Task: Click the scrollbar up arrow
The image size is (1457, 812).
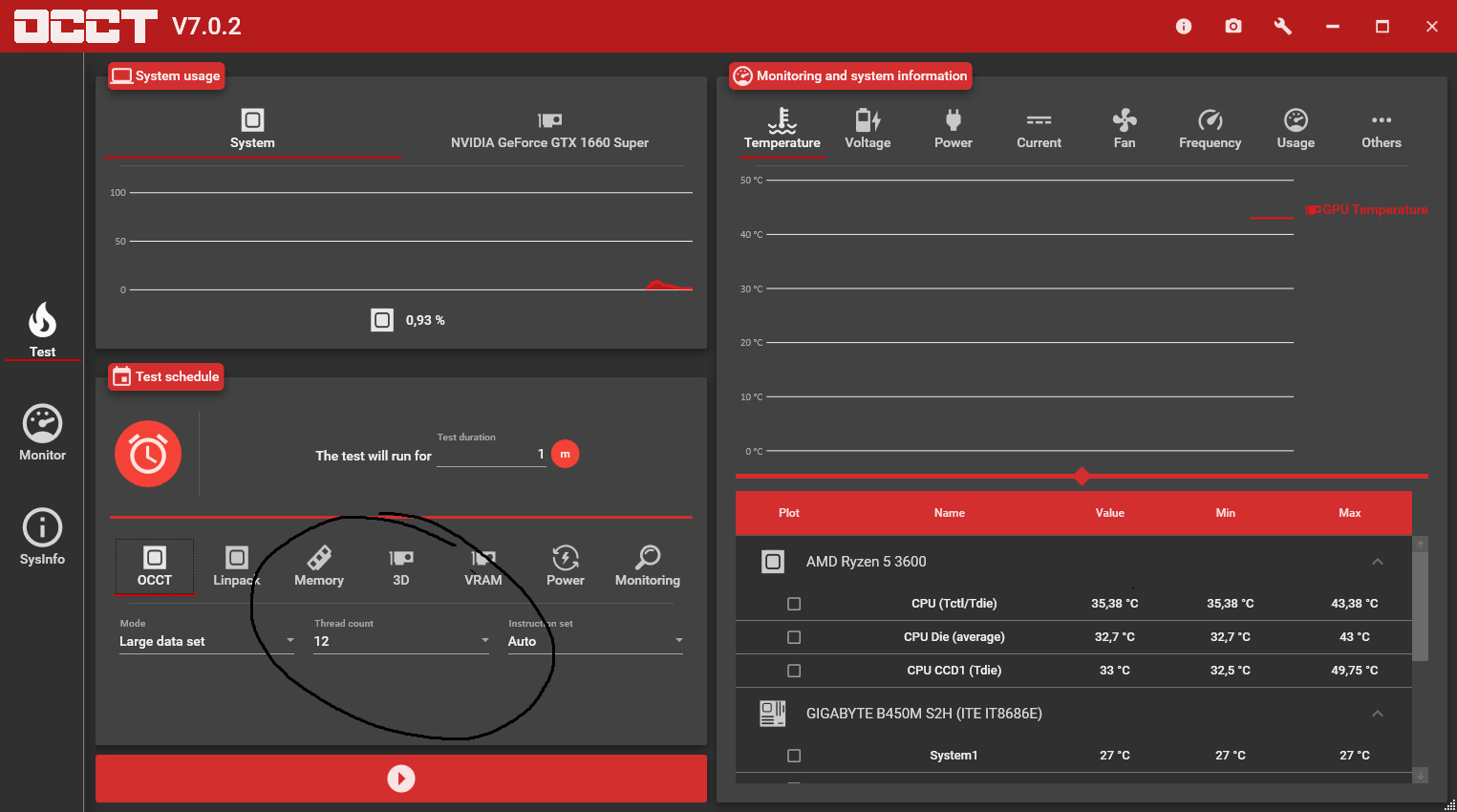Action: (1421, 544)
